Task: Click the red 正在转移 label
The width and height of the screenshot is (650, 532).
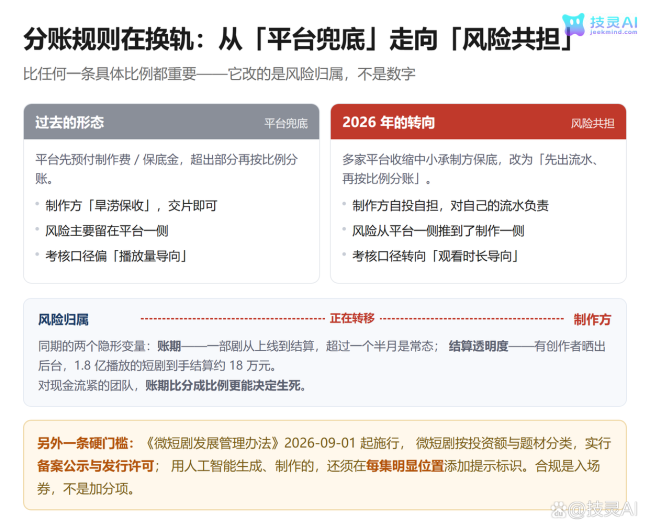Action: click(x=352, y=318)
